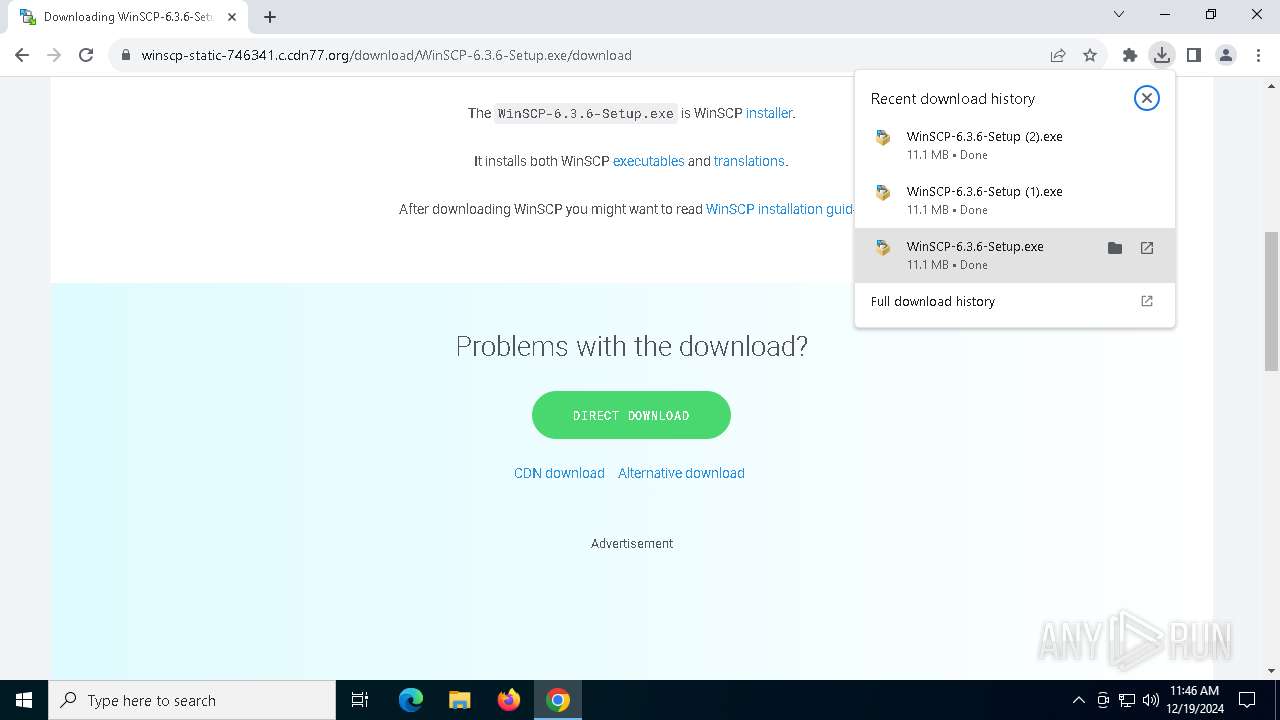Go back to the previous page

22,55
